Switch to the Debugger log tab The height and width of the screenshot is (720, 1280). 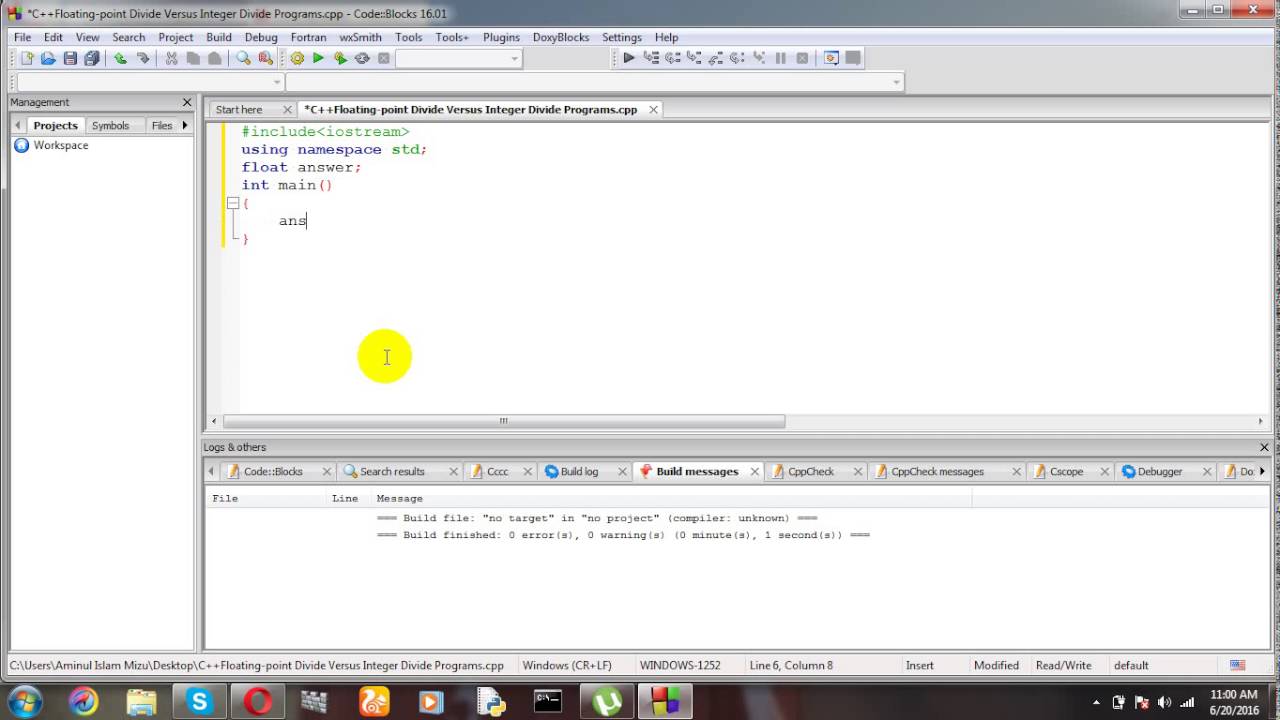(x=1160, y=471)
